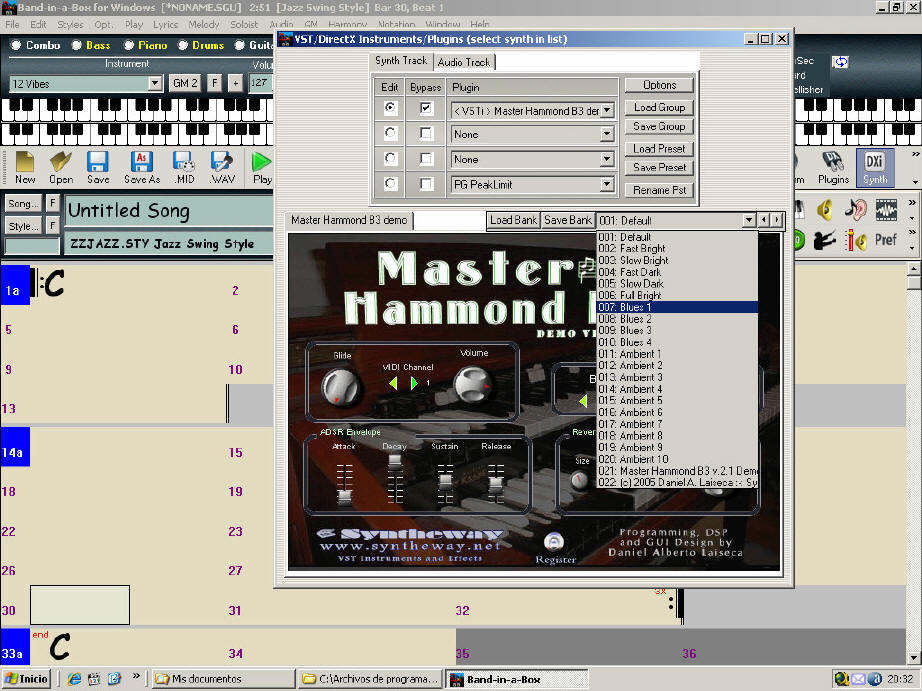922x691 pixels.
Task: Open Internet Explorer quick launch icon
Action: click(74, 679)
